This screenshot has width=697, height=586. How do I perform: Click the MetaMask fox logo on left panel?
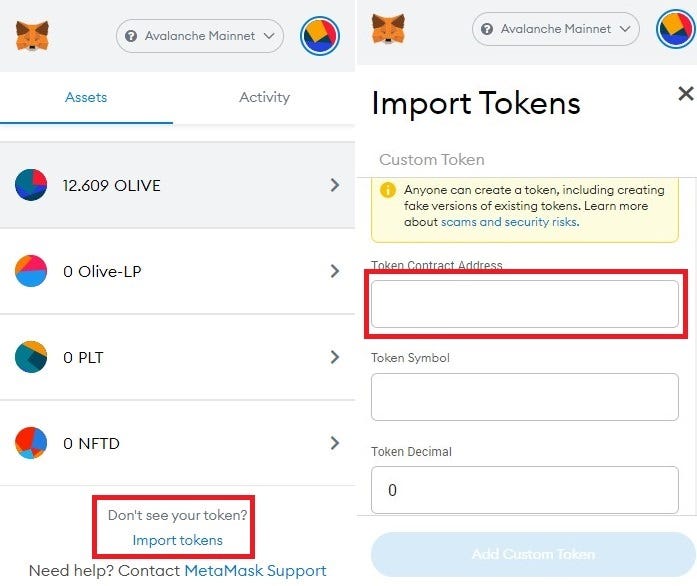coord(32,37)
